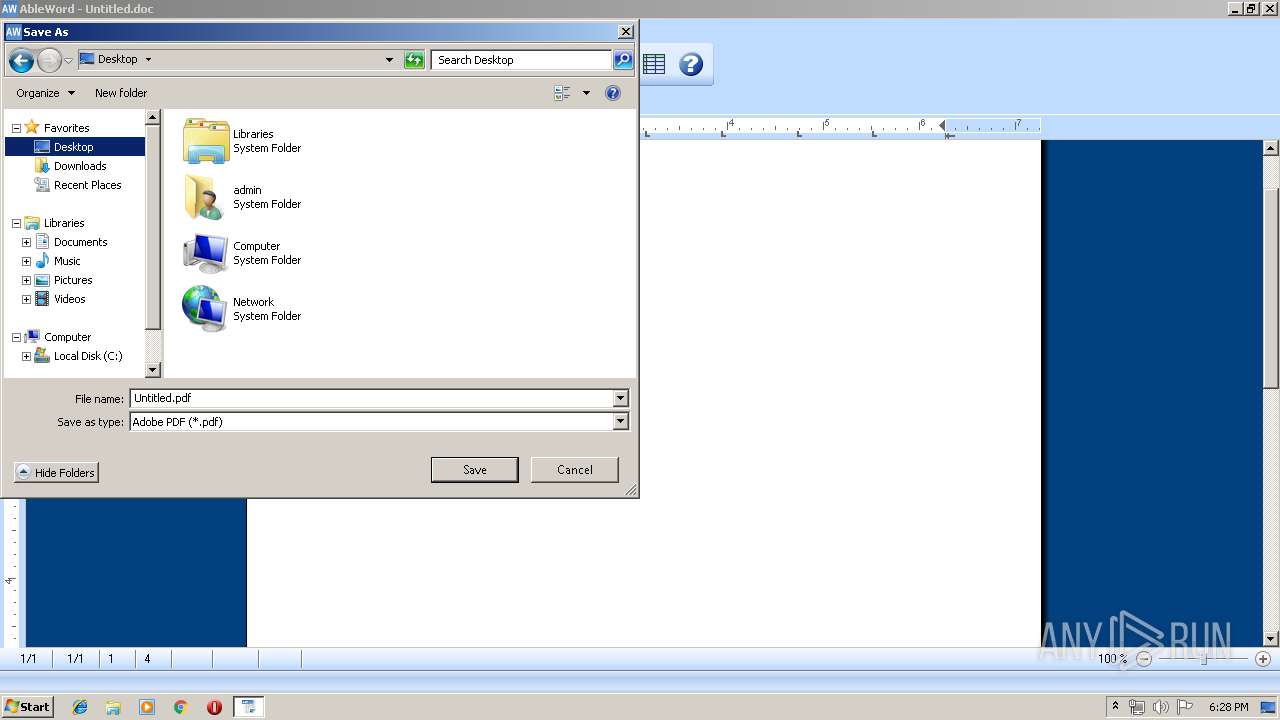The height and width of the screenshot is (720, 1280).
Task: Click the search magnifier icon
Action: 622,60
